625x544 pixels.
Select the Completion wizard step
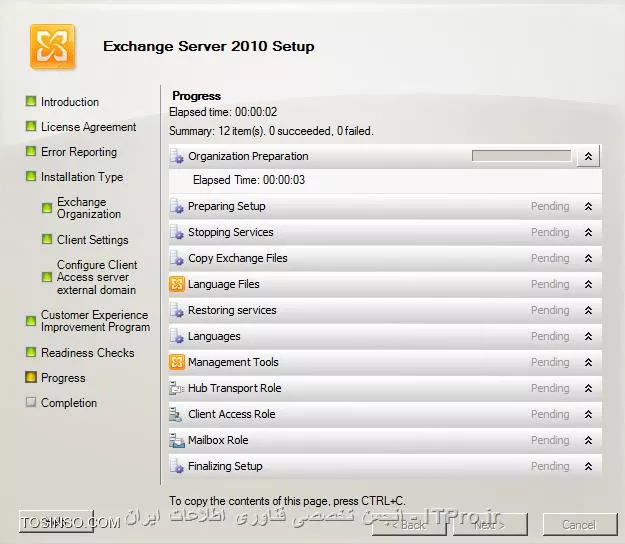pos(69,403)
